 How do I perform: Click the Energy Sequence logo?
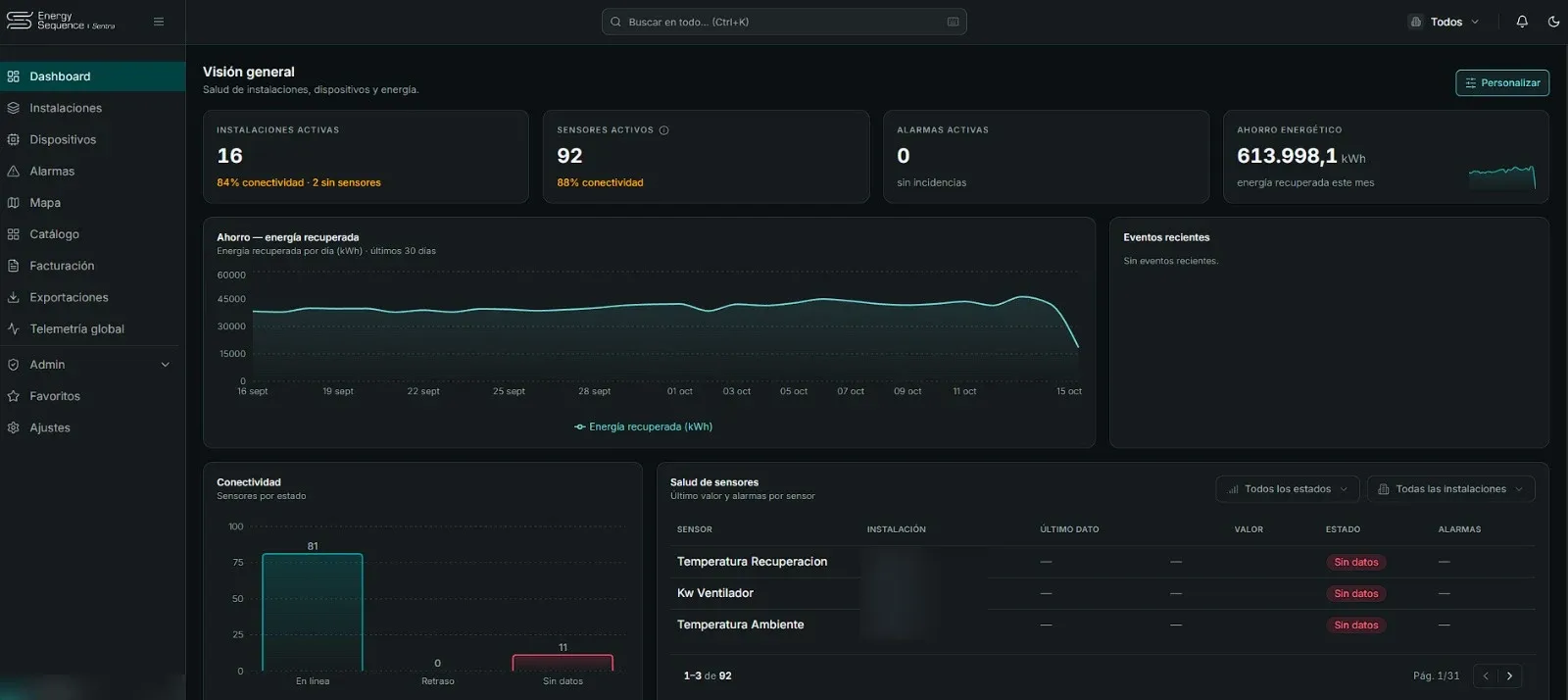[x=61, y=21]
